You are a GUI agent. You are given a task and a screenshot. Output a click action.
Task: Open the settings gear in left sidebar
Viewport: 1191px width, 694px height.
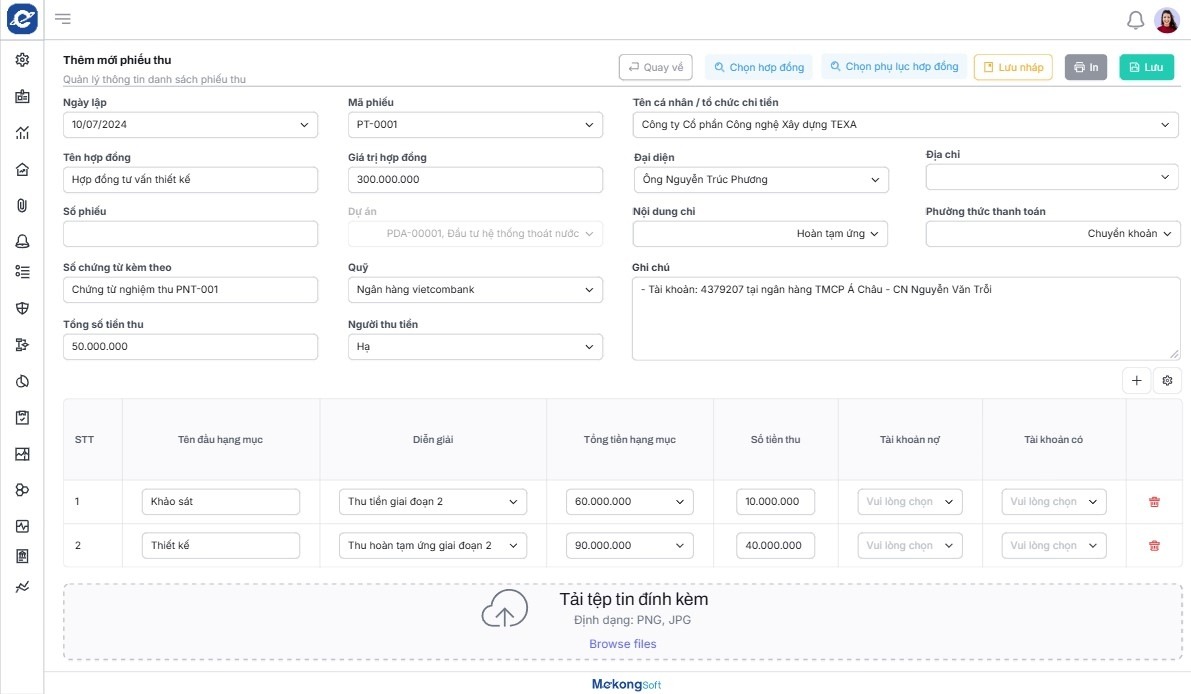point(22,60)
